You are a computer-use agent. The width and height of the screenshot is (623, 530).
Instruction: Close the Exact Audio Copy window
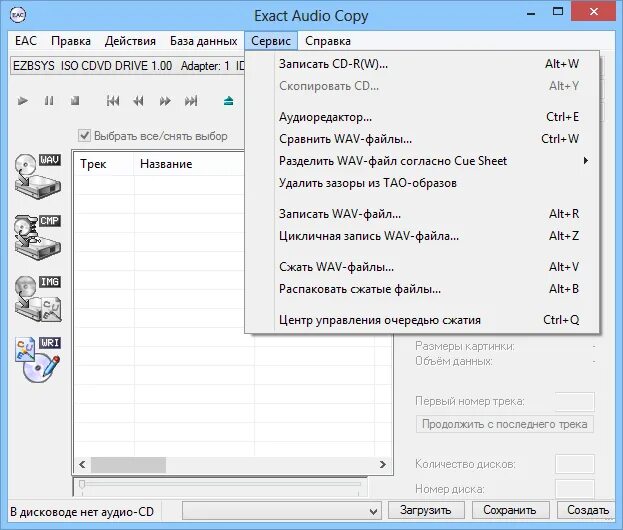[x=594, y=12]
